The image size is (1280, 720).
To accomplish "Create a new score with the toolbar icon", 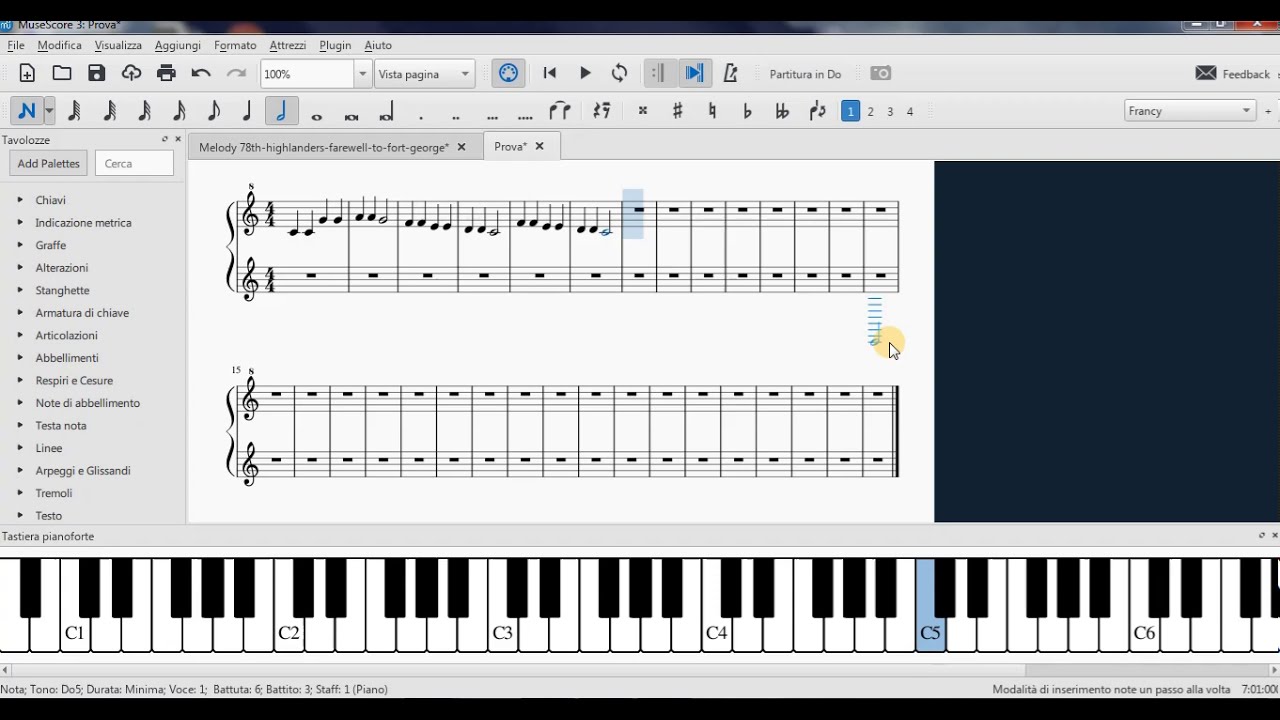I will tap(27, 73).
